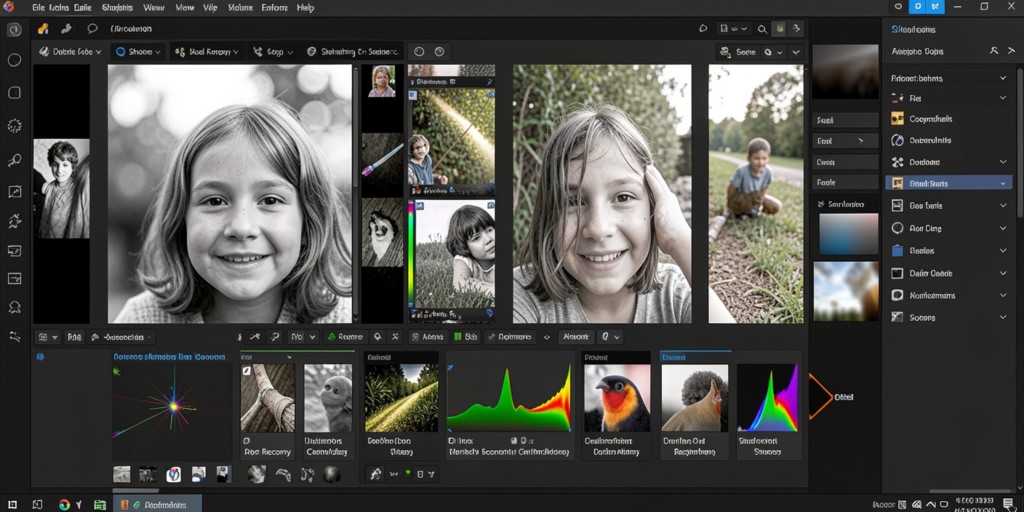The height and width of the screenshot is (512, 1024).
Task: Open the third dropdown with colored dots icon
Action: click(x=206, y=52)
